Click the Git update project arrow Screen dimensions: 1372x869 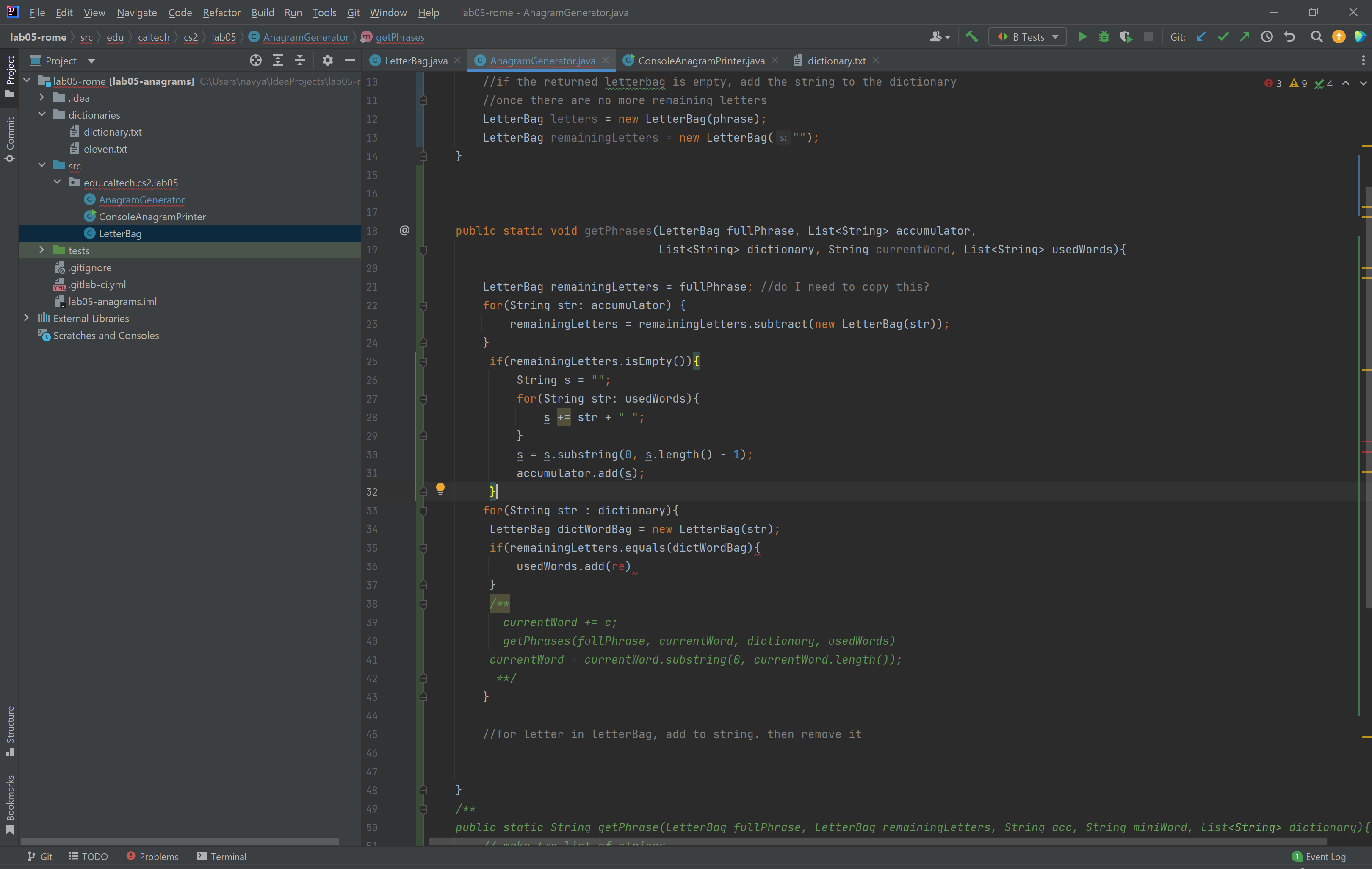coord(1200,37)
